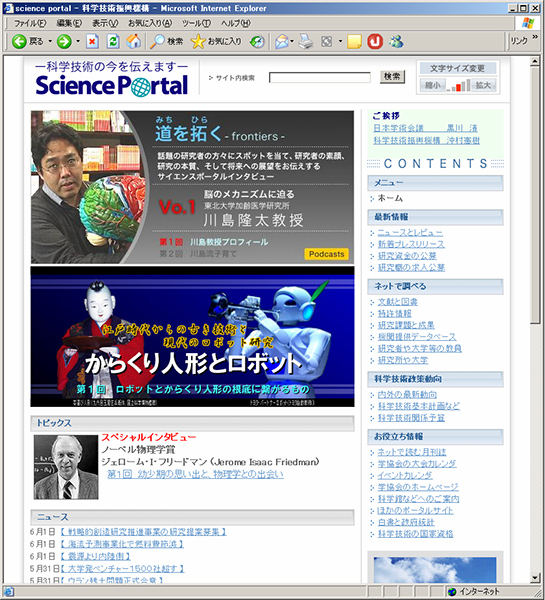
Task: Open Mail button dropdown arrow
Action: click(x=292, y=41)
